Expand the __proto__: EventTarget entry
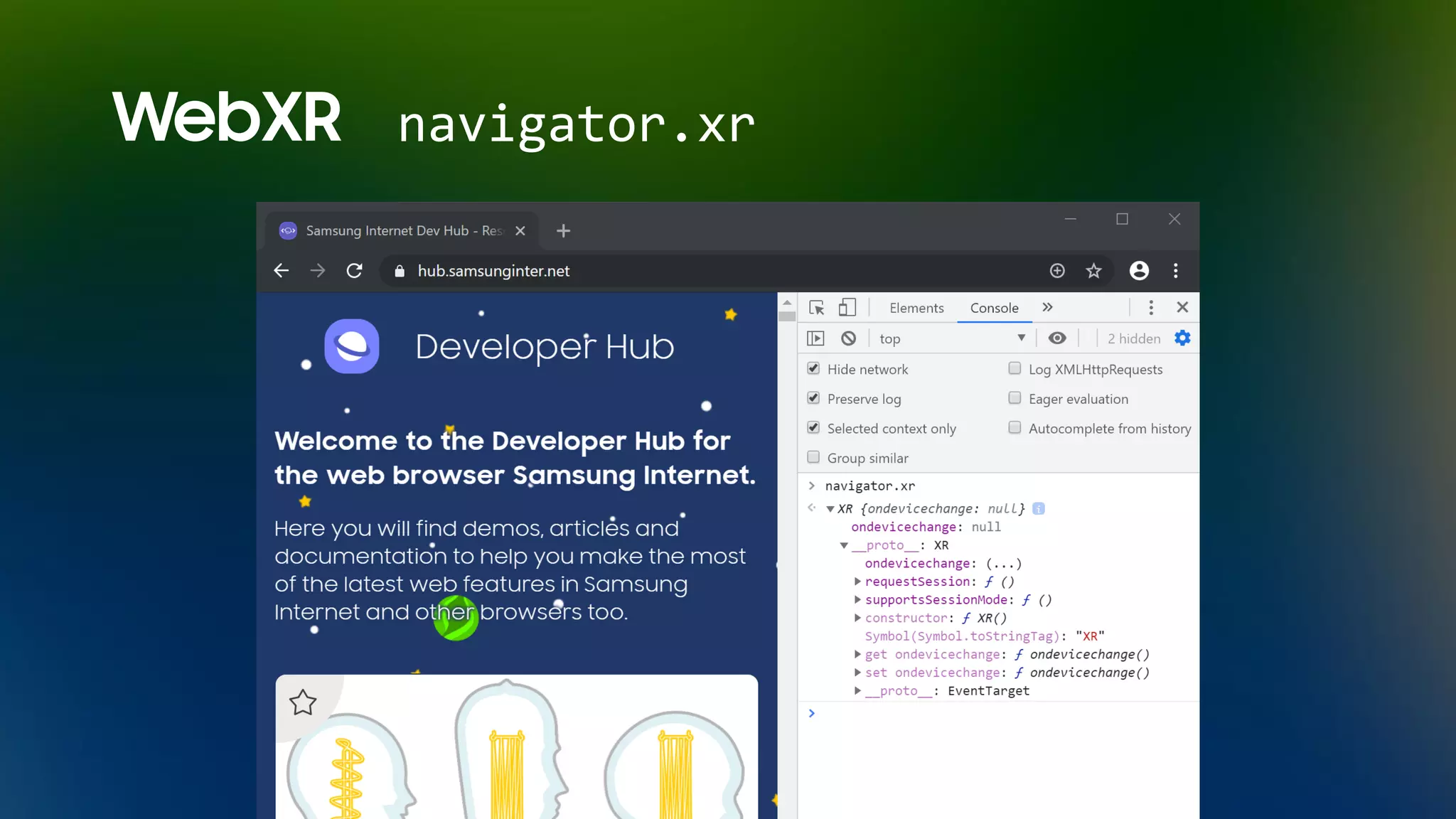 [x=857, y=691]
